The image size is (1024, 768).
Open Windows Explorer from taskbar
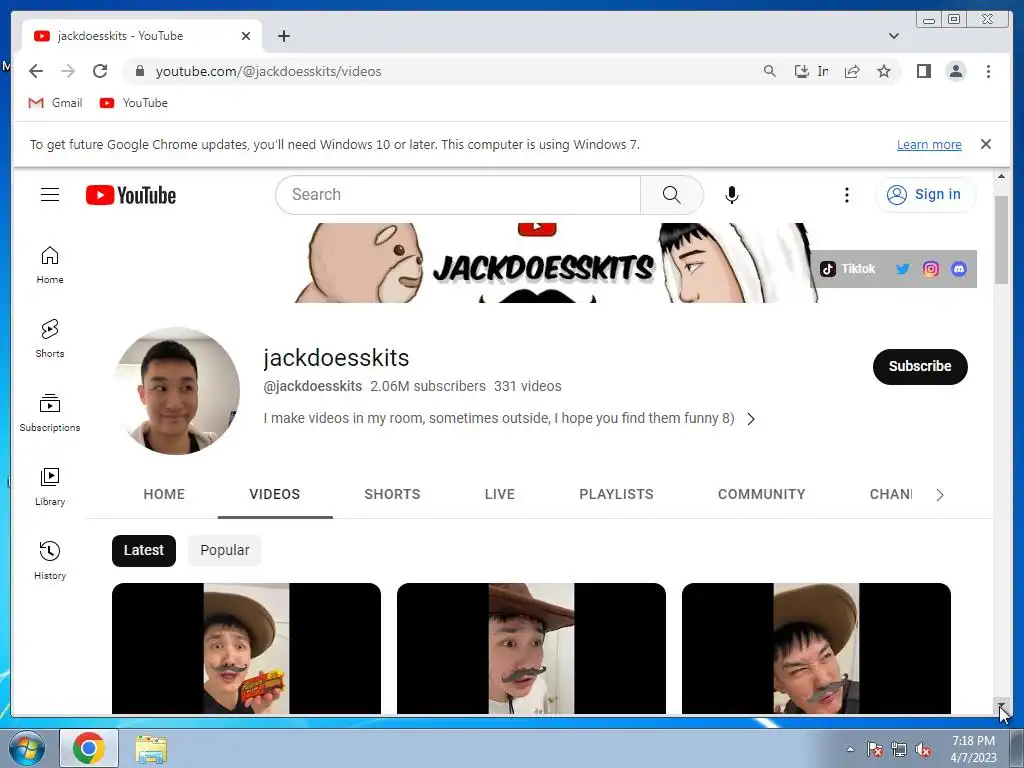click(151, 748)
